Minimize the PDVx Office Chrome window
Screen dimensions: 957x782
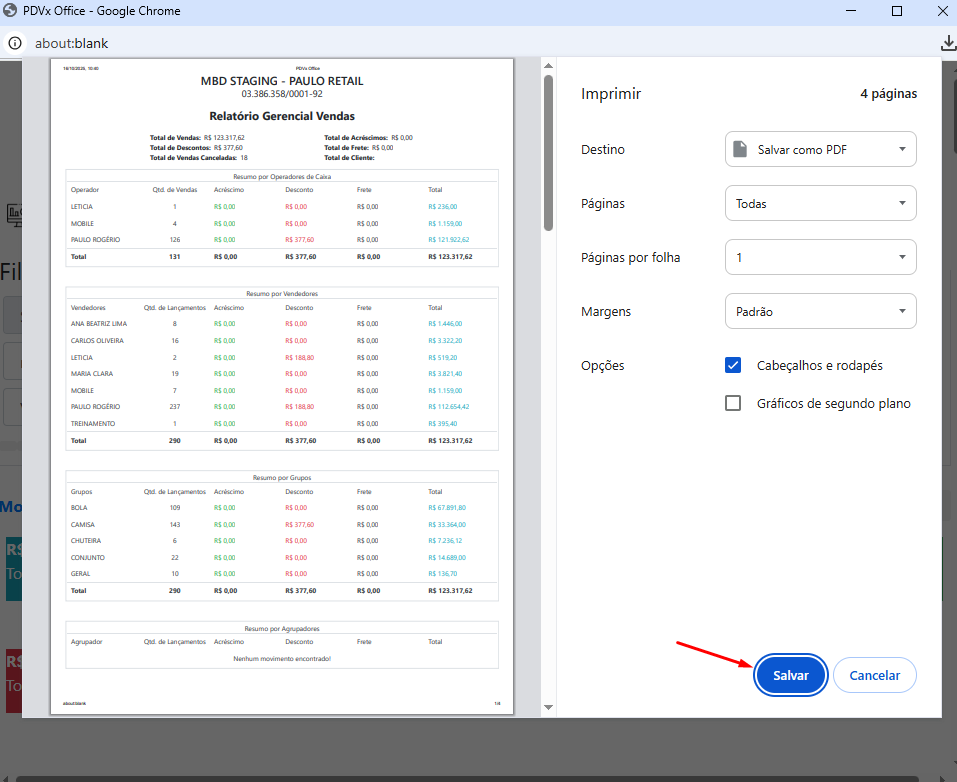pyautogui.click(x=850, y=11)
